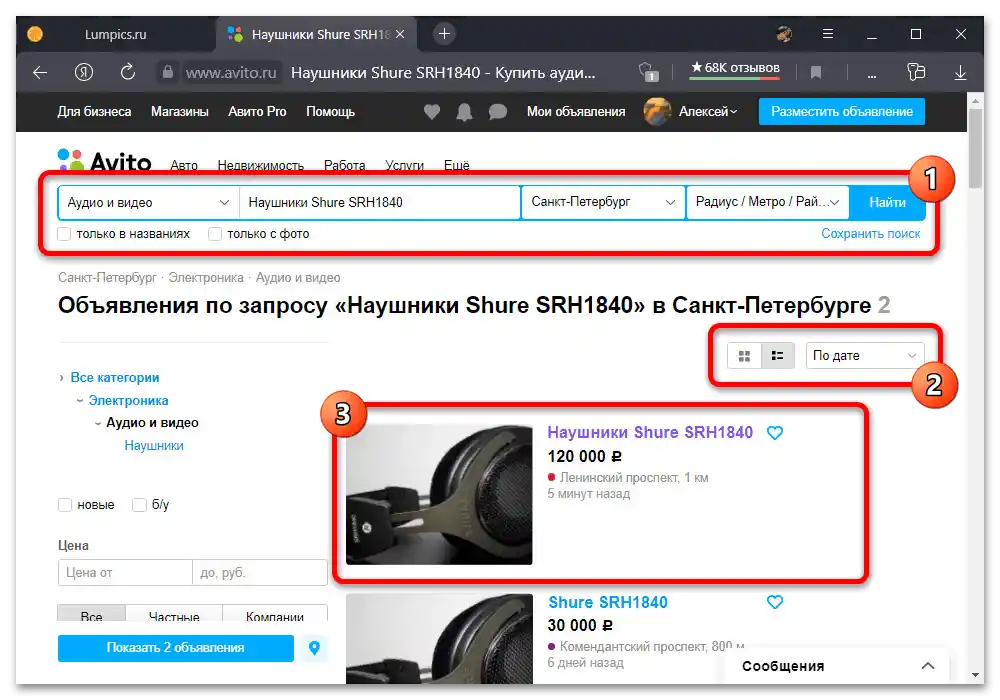Click Разместить объявление button
The width and height of the screenshot is (1000, 700).
(841, 112)
